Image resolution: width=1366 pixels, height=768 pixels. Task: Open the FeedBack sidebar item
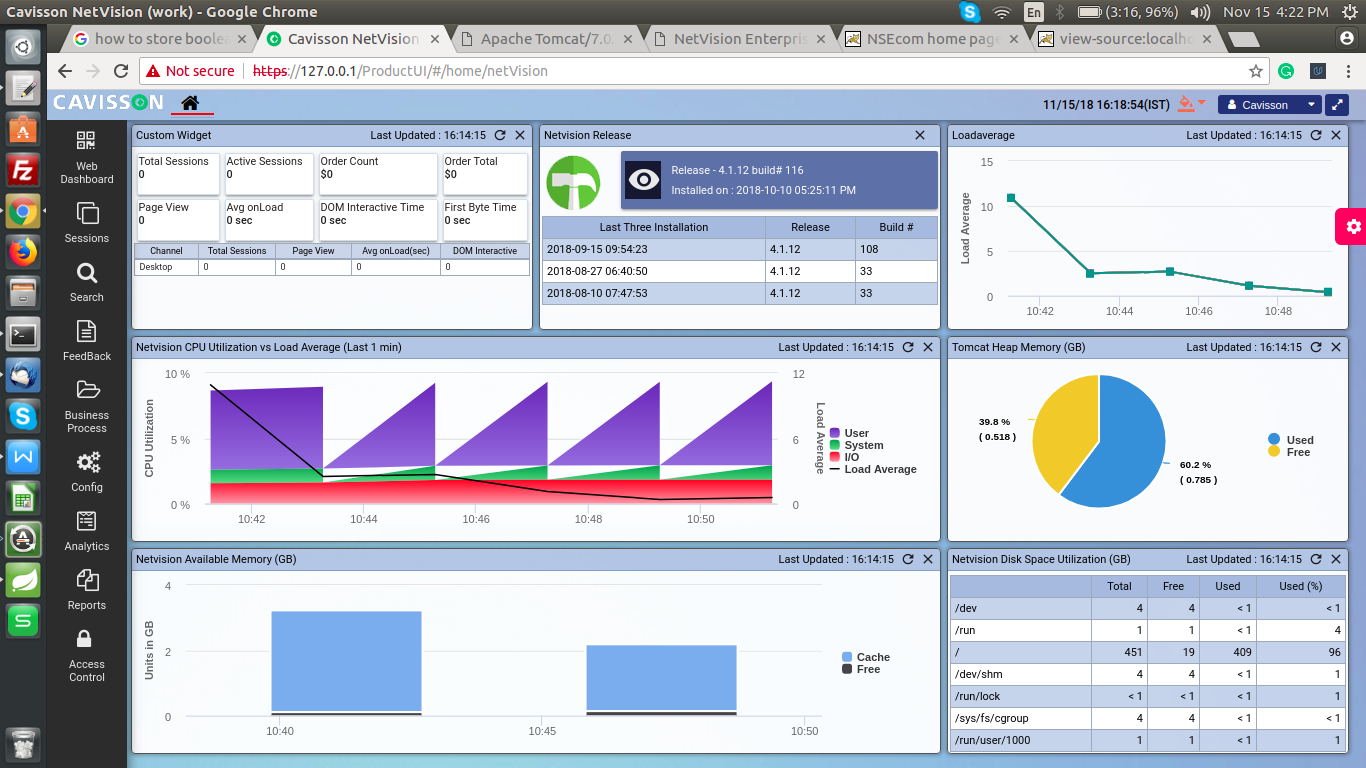pyautogui.click(x=87, y=341)
